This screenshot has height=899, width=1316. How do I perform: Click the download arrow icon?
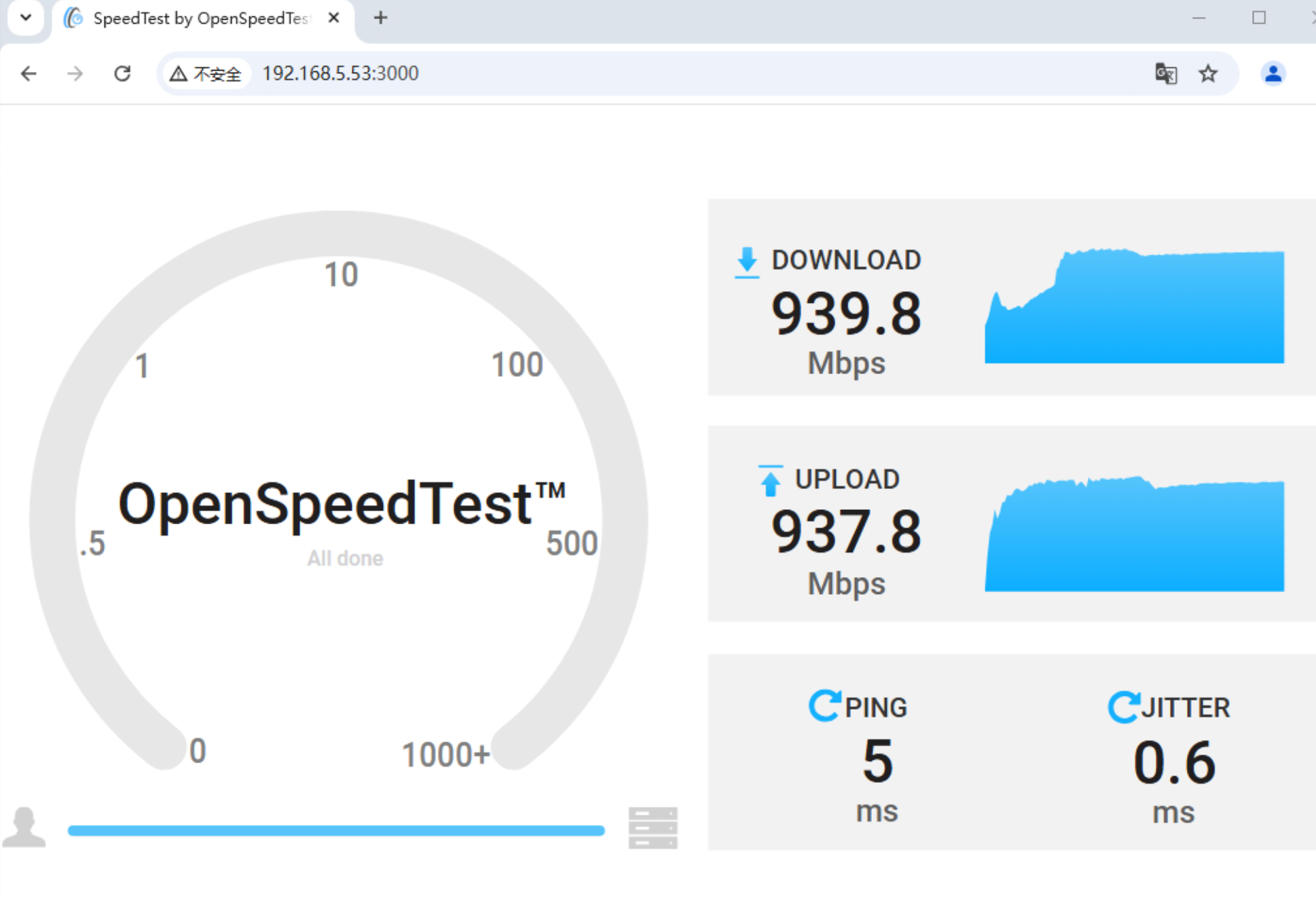[x=747, y=262]
